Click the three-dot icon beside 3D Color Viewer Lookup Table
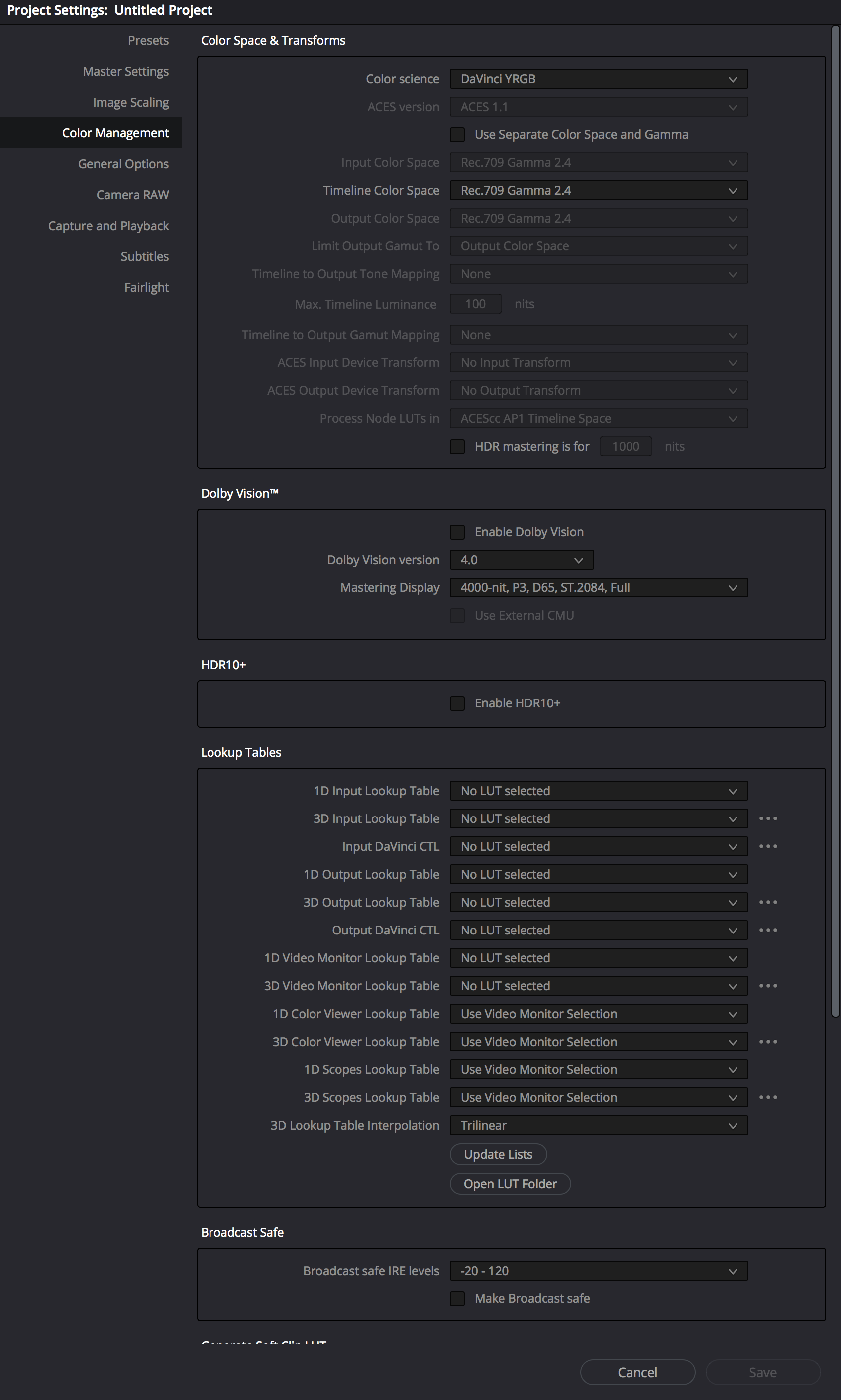The height and width of the screenshot is (1400, 841). 768,1042
